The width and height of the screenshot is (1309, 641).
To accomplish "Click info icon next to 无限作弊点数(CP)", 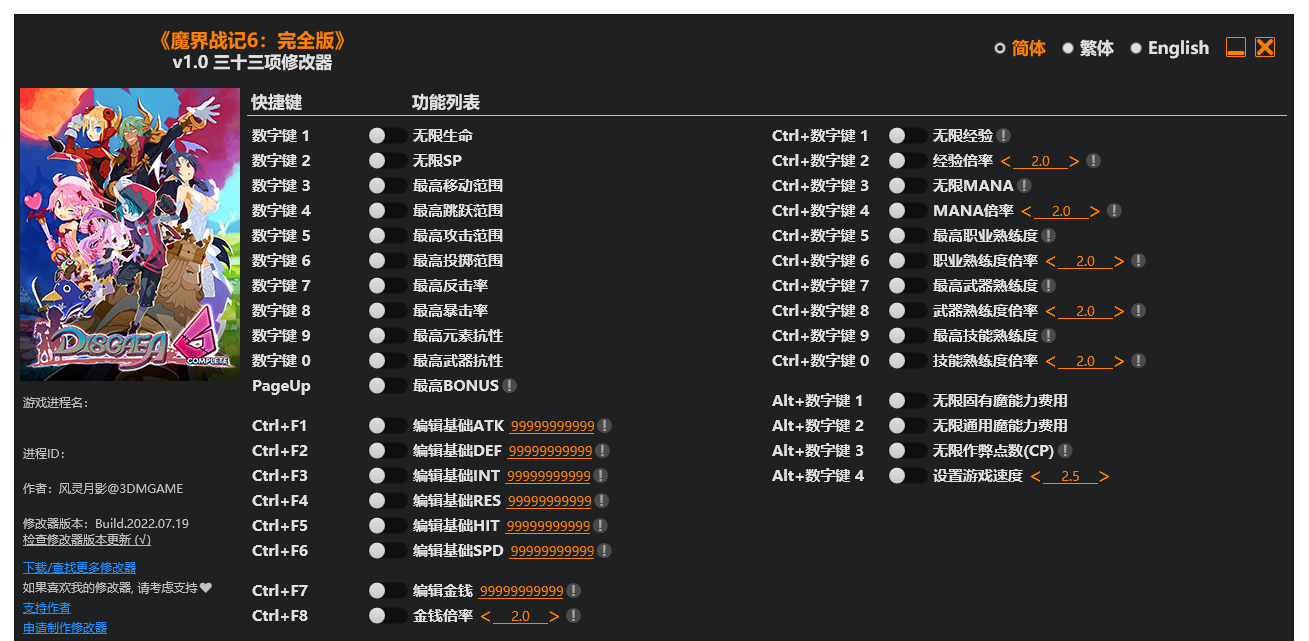I will [1066, 451].
